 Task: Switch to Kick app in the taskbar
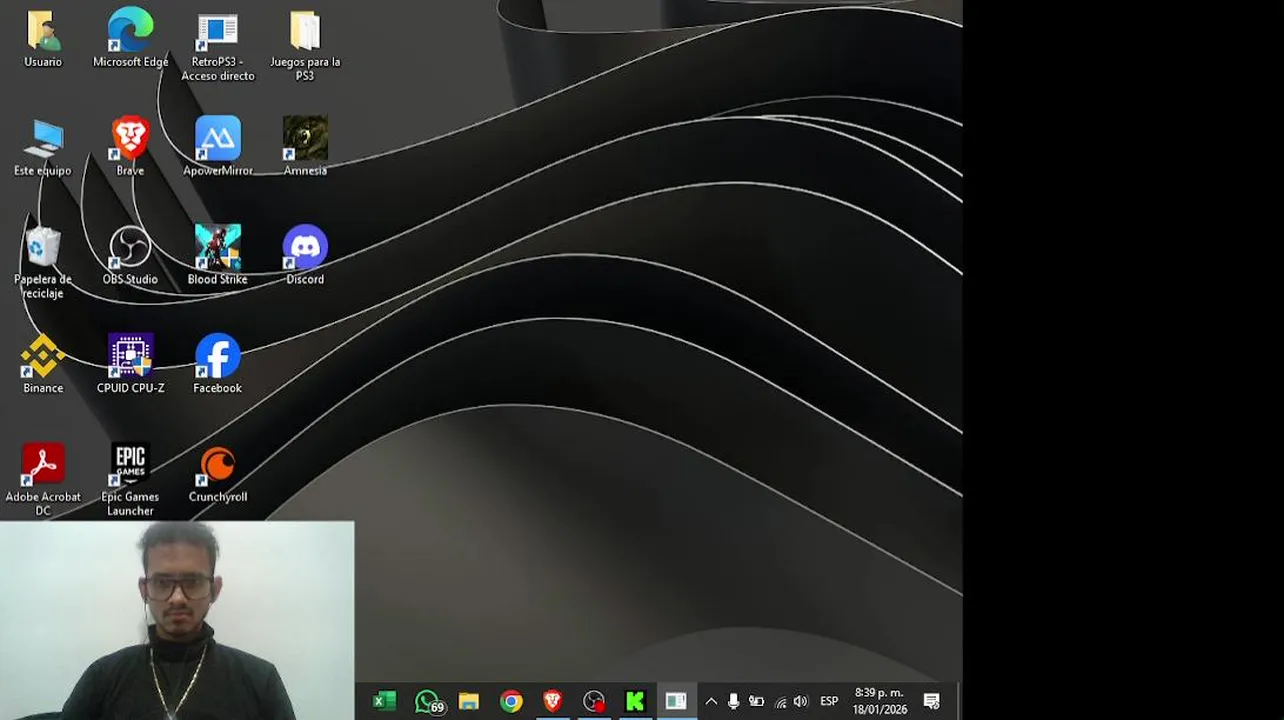point(635,702)
